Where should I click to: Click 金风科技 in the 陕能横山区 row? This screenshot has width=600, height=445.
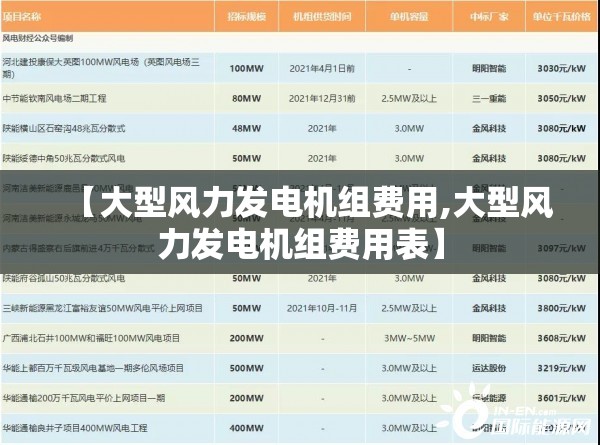point(489,128)
